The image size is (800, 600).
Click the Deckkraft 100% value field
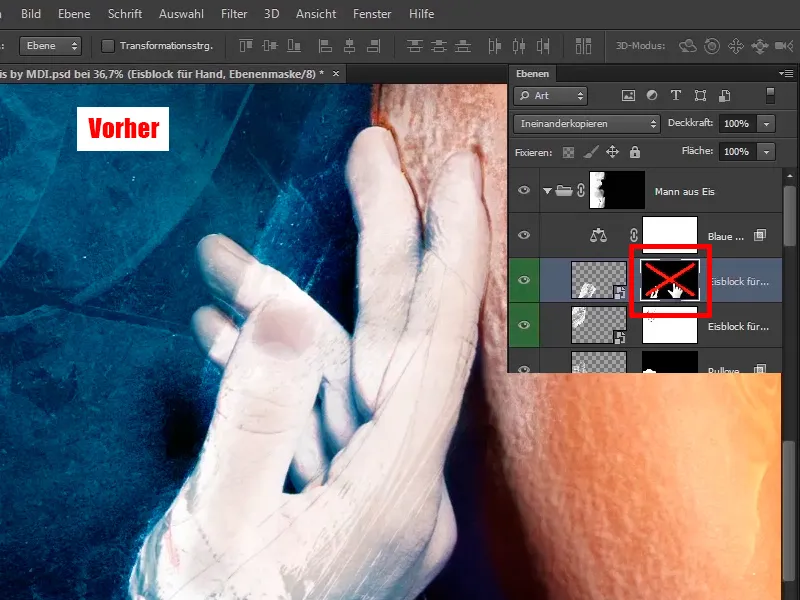[x=737, y=123]
